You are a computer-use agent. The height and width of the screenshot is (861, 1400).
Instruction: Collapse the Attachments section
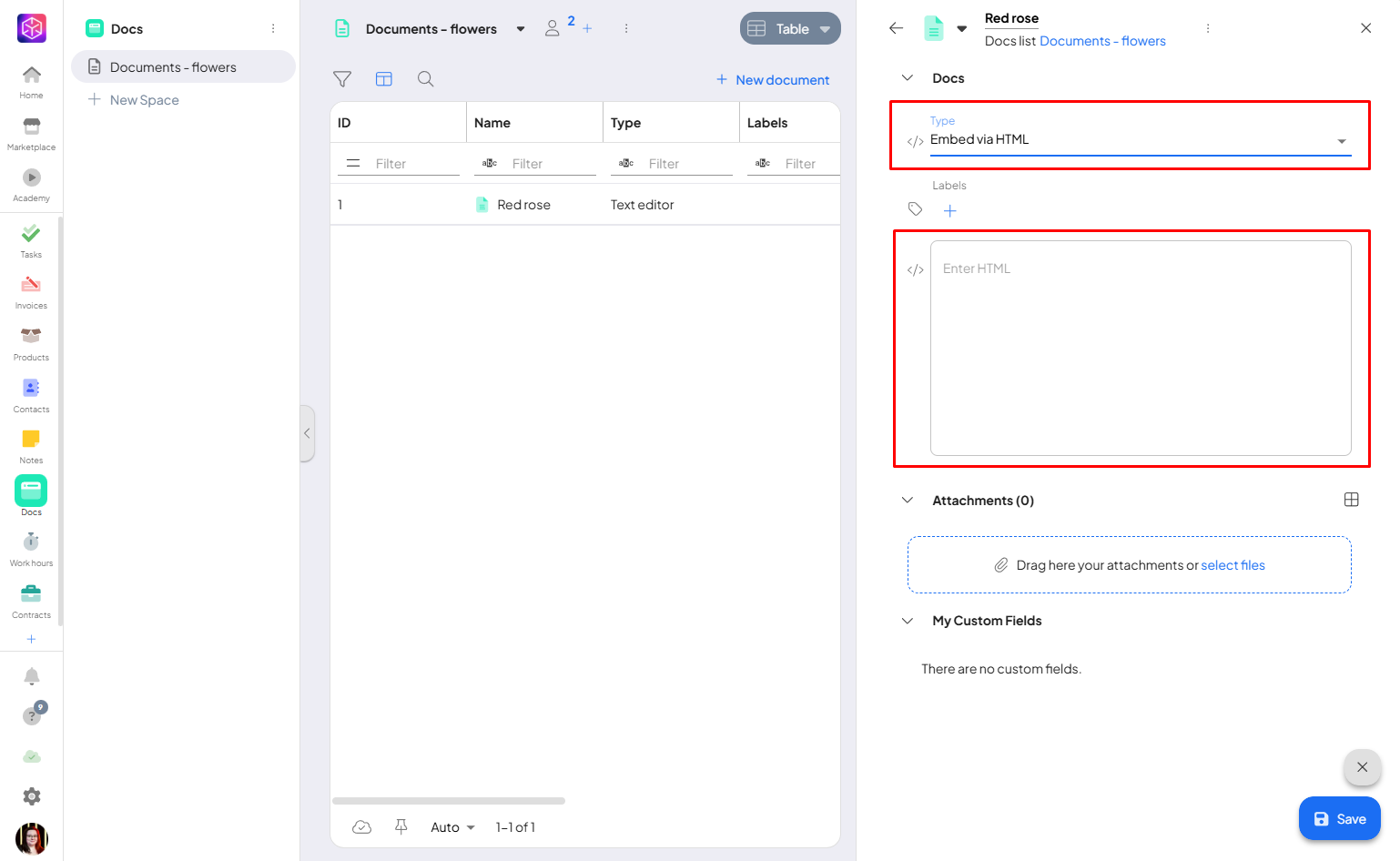coord(908,501)
